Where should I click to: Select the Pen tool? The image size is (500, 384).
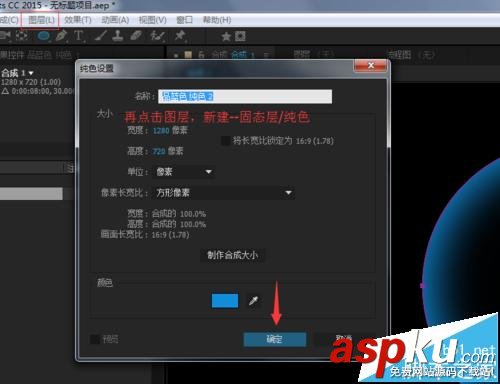(61, 35)
